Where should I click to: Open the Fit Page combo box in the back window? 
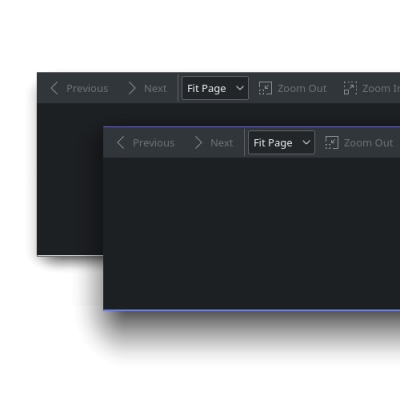215,88
